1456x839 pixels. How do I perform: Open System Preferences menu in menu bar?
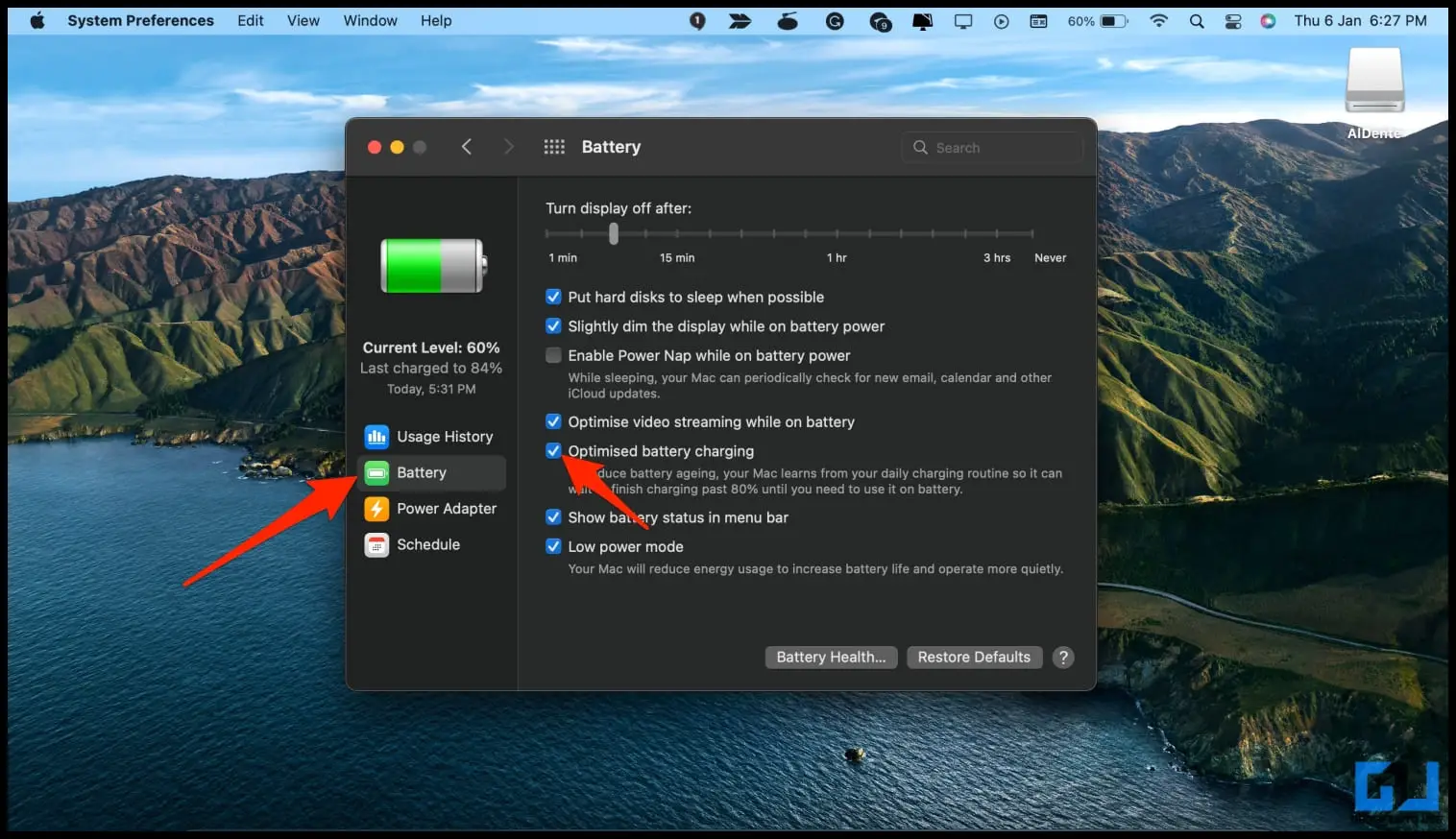[140, 20]
